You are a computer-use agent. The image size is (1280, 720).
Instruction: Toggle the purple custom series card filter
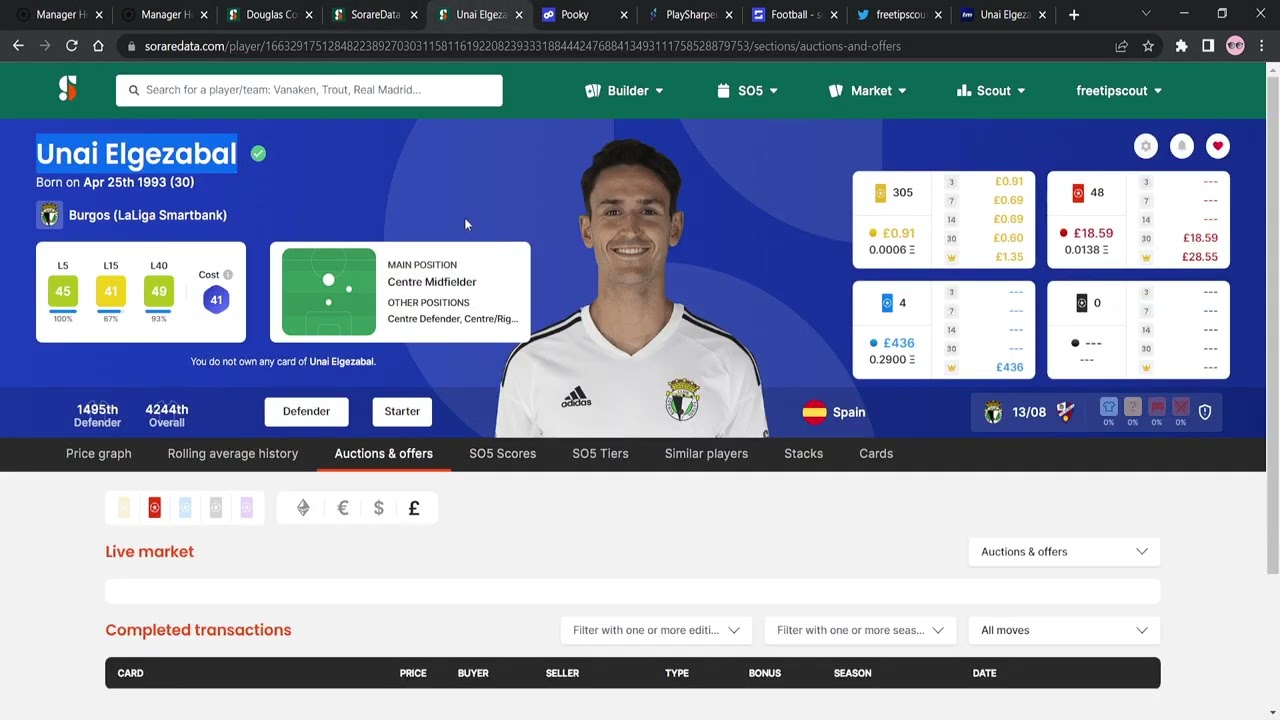[246, 508]
